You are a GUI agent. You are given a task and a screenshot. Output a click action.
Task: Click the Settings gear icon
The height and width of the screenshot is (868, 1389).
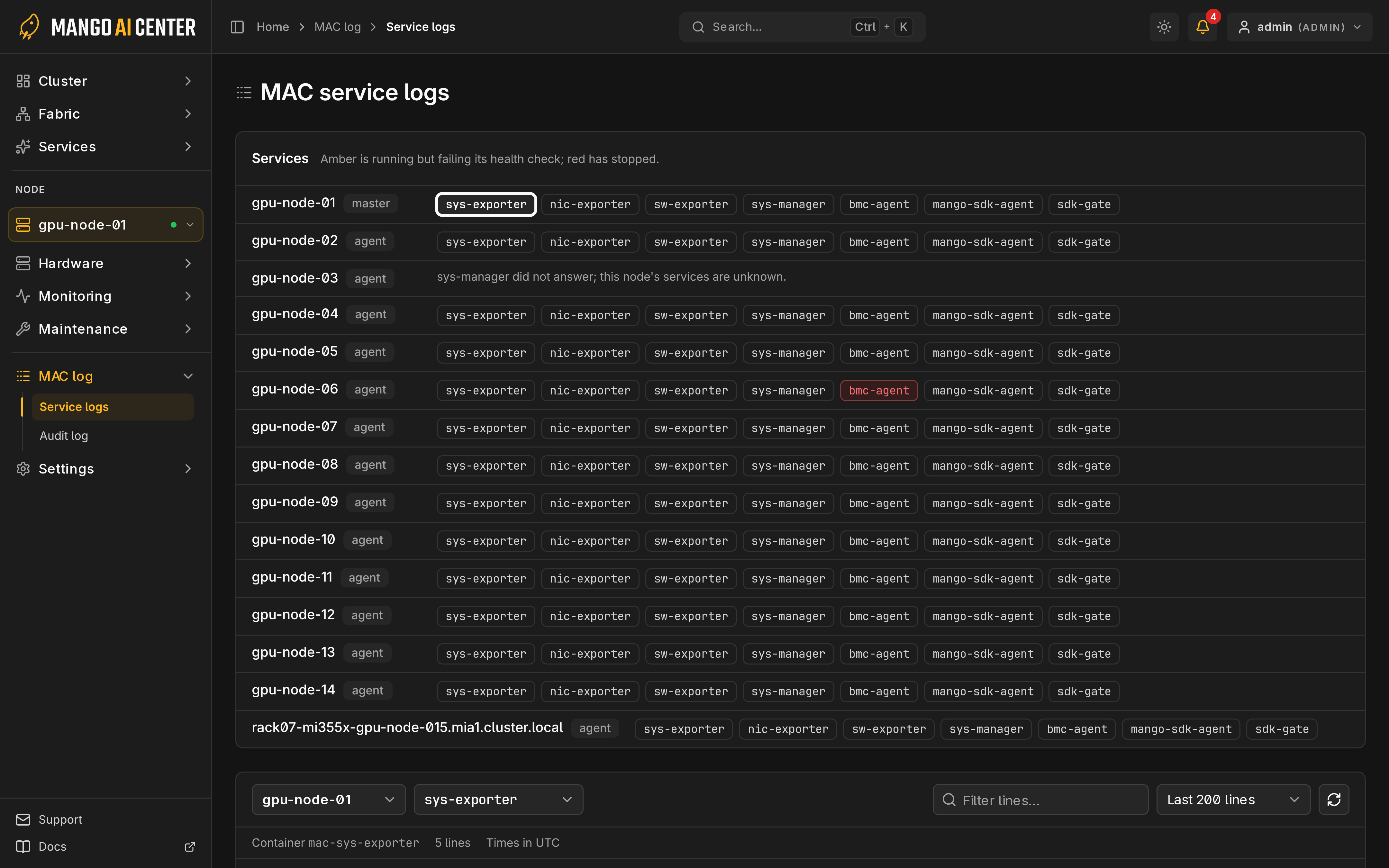pos(23,468)
